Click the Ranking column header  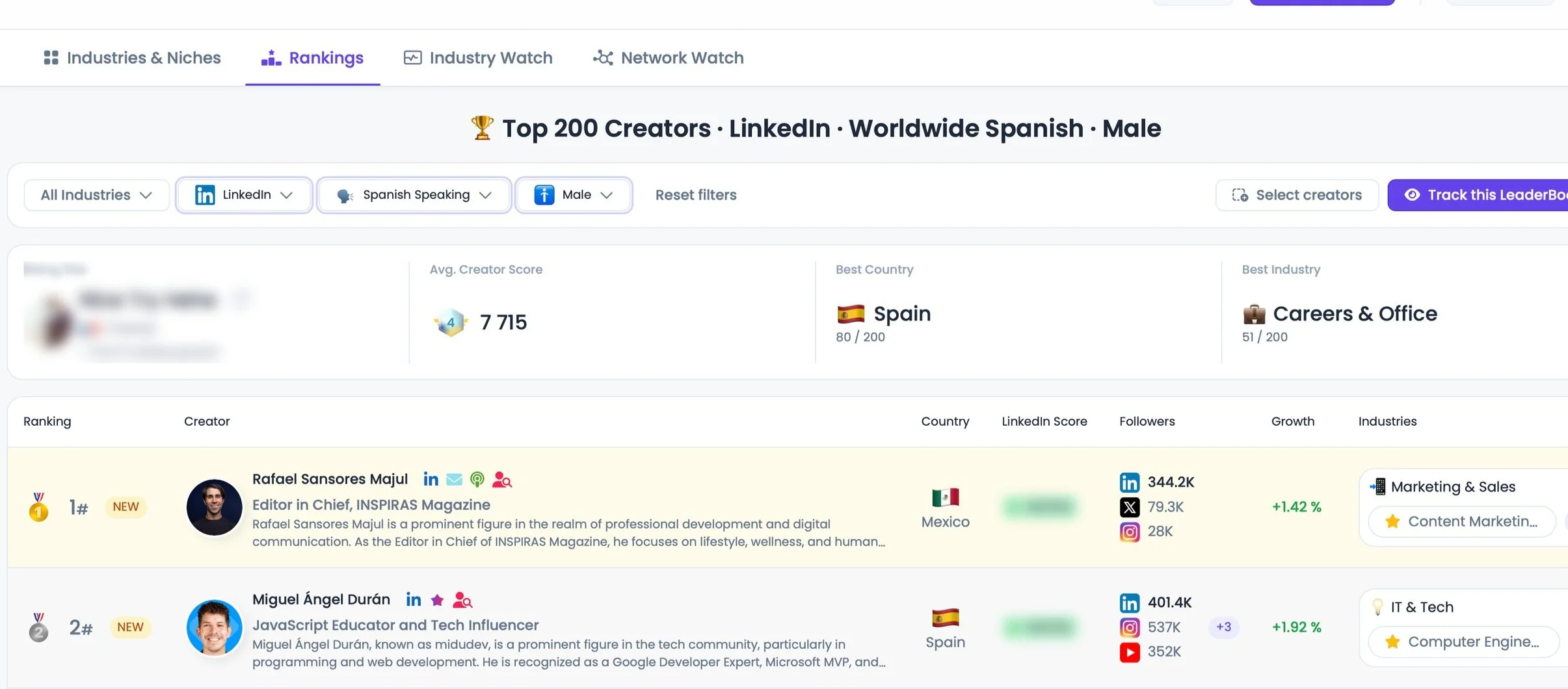47,421
